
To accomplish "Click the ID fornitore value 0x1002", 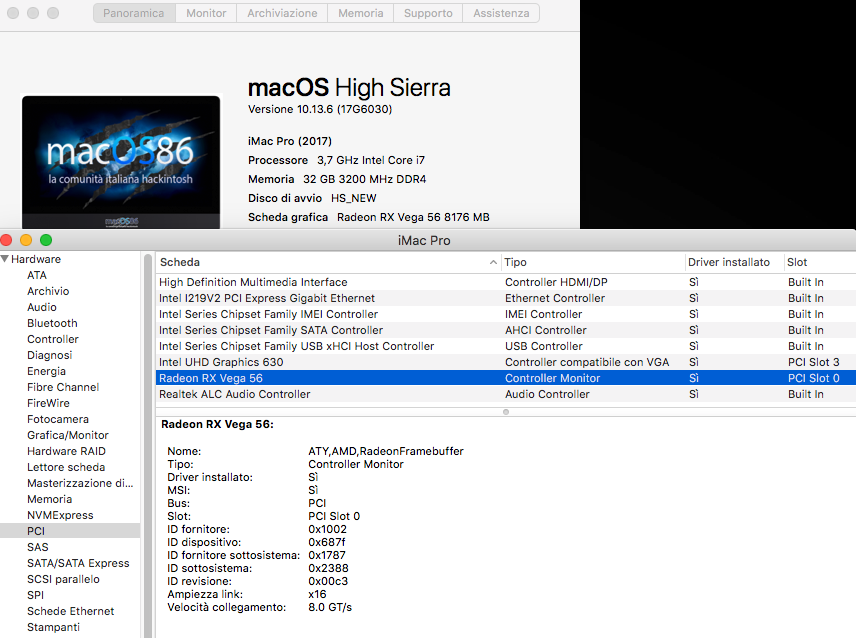I will [x=327, y=529].
